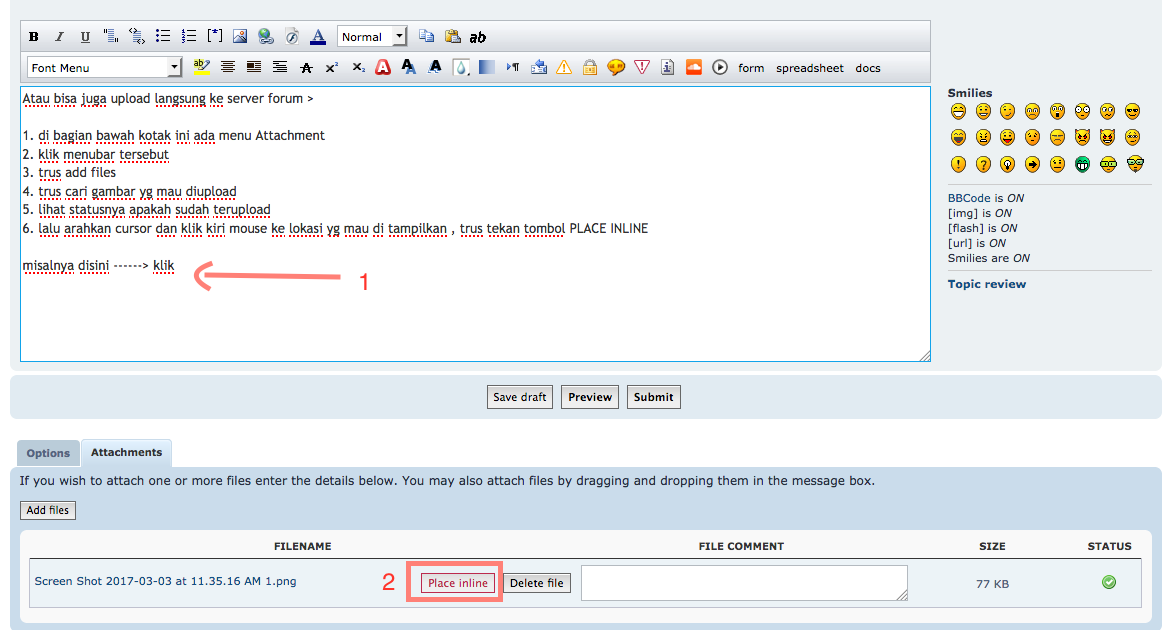This screenshot has width=1173, height=630.
Task: Open the Font Menu dropdown
Action: (104, 68)
